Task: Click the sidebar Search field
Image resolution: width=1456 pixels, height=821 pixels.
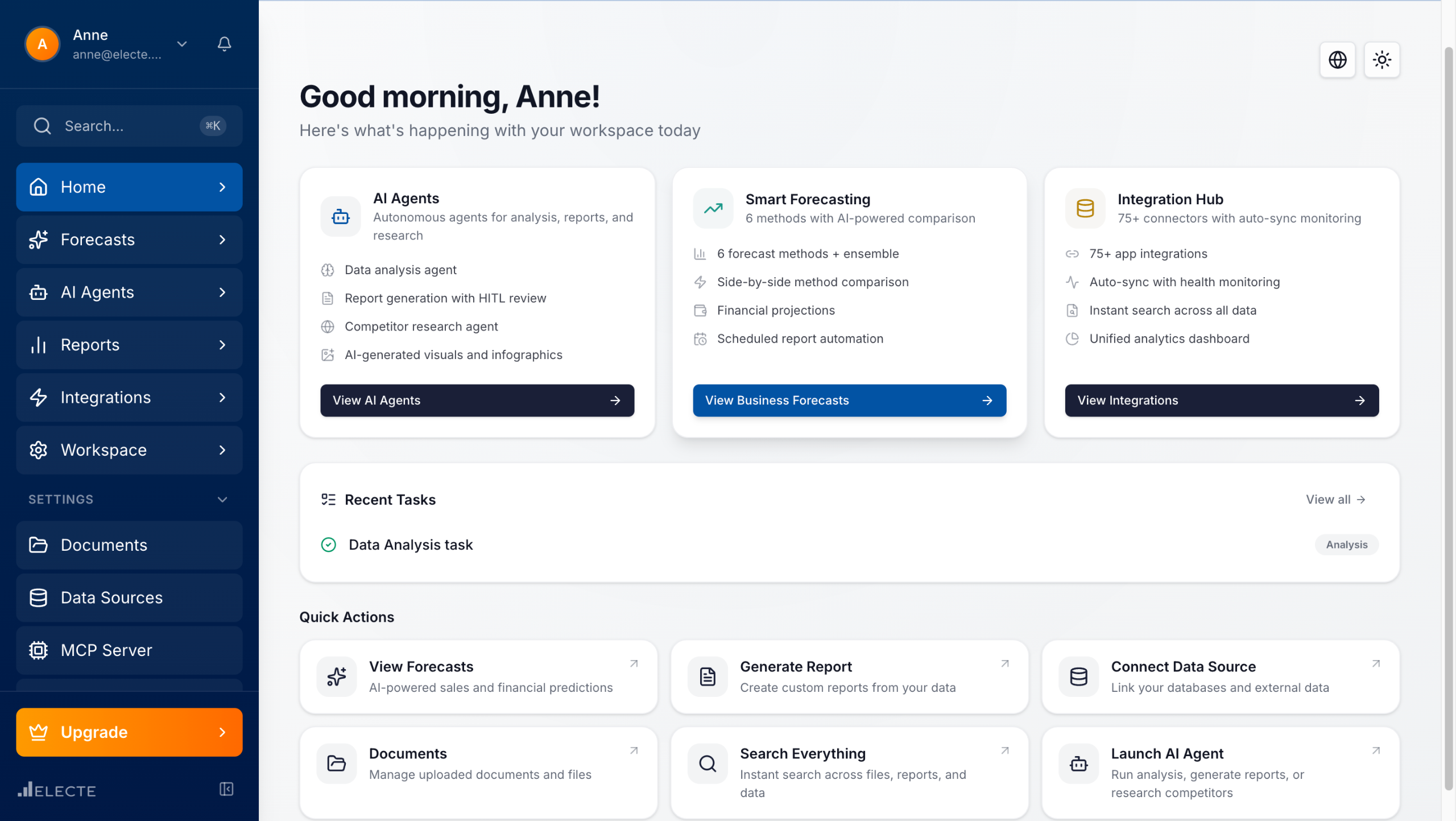Action: (129, 126)
